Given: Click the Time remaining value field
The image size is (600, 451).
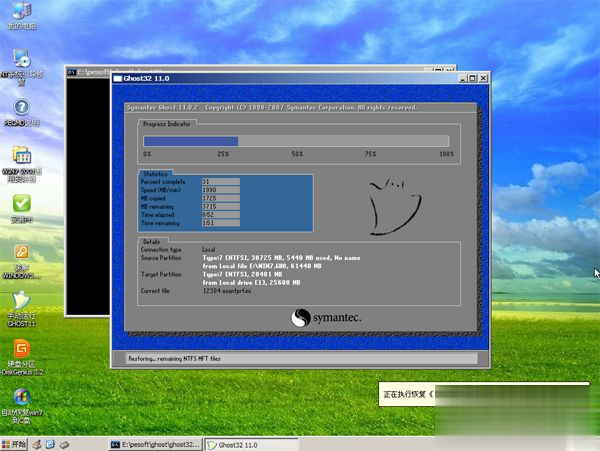Looking at the screenshot, I should point(220,223).
